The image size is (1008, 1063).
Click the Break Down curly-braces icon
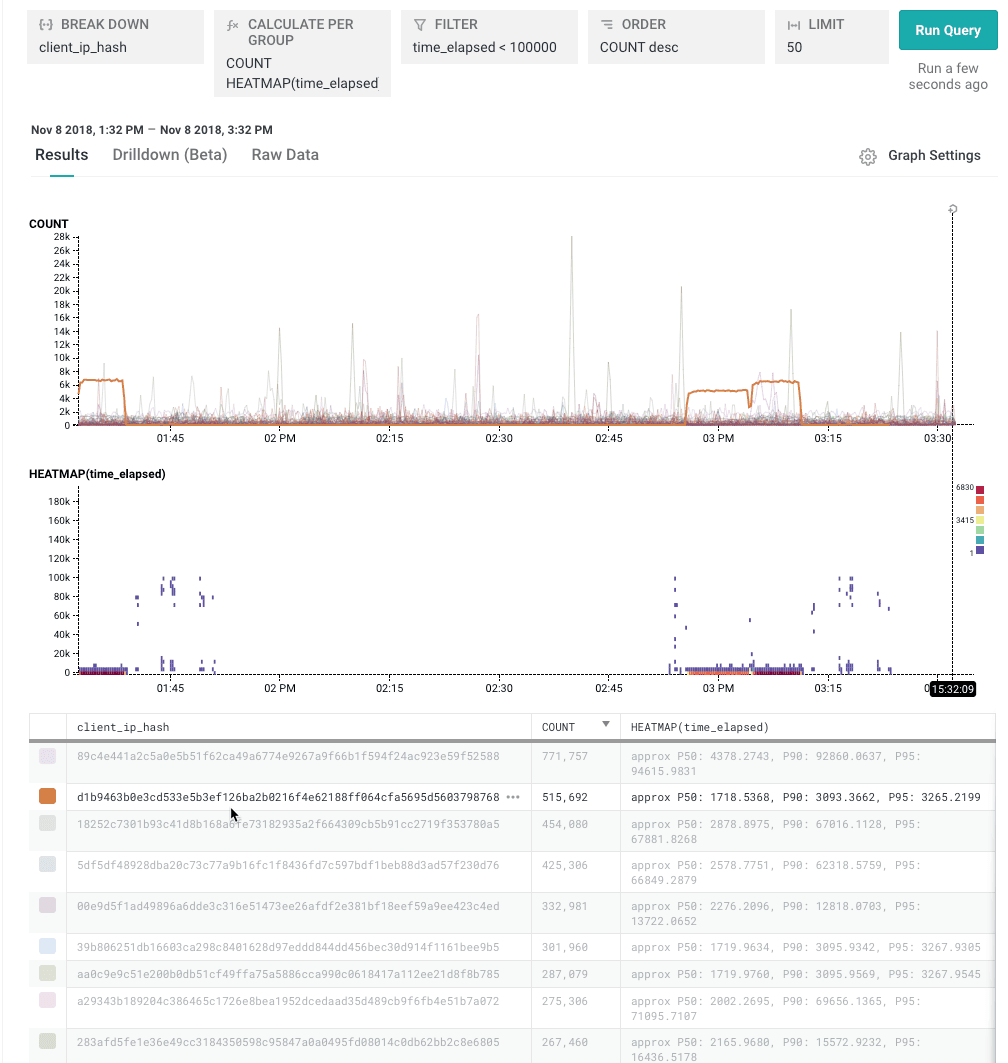pos(45,24)
